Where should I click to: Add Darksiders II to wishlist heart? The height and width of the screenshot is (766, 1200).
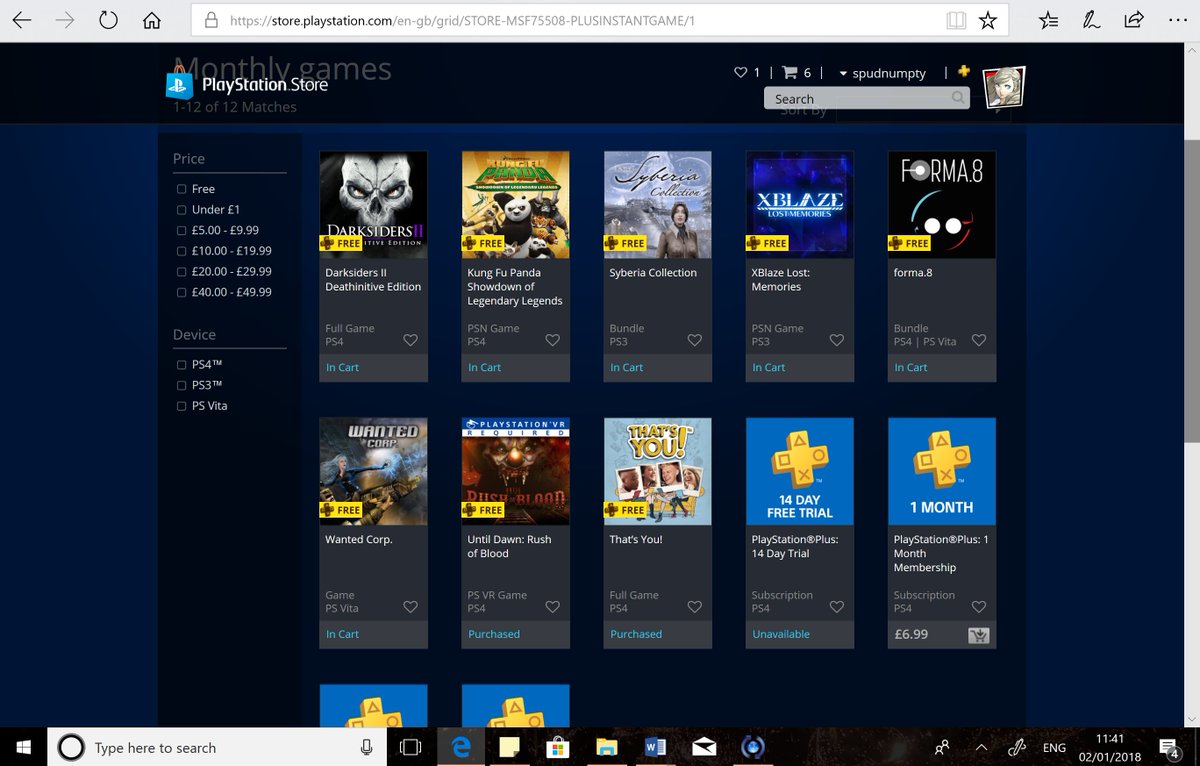click(411, 341)
